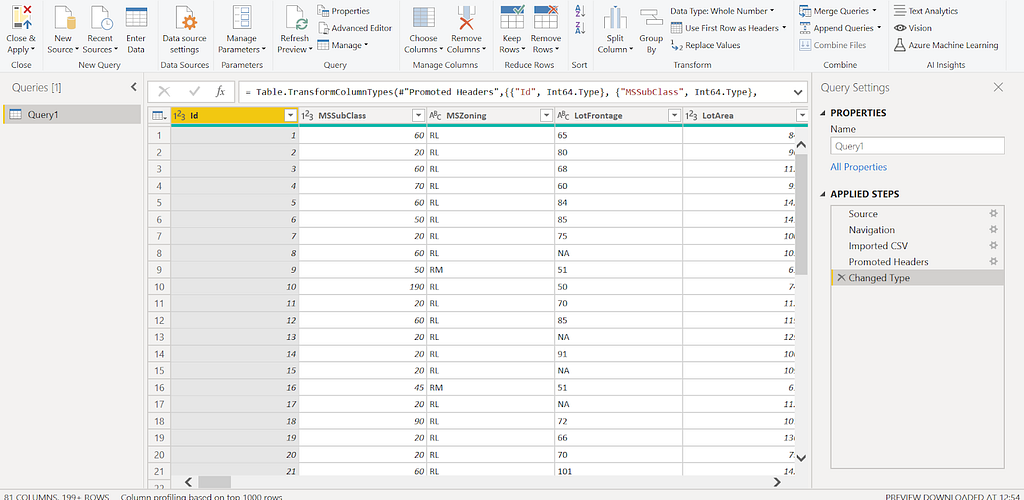Click the Close & Apply icon

click(21, 17)
